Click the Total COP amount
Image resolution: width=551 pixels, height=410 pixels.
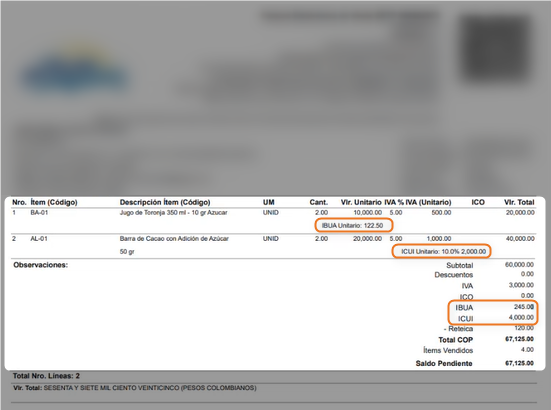[x=519, y=339]
